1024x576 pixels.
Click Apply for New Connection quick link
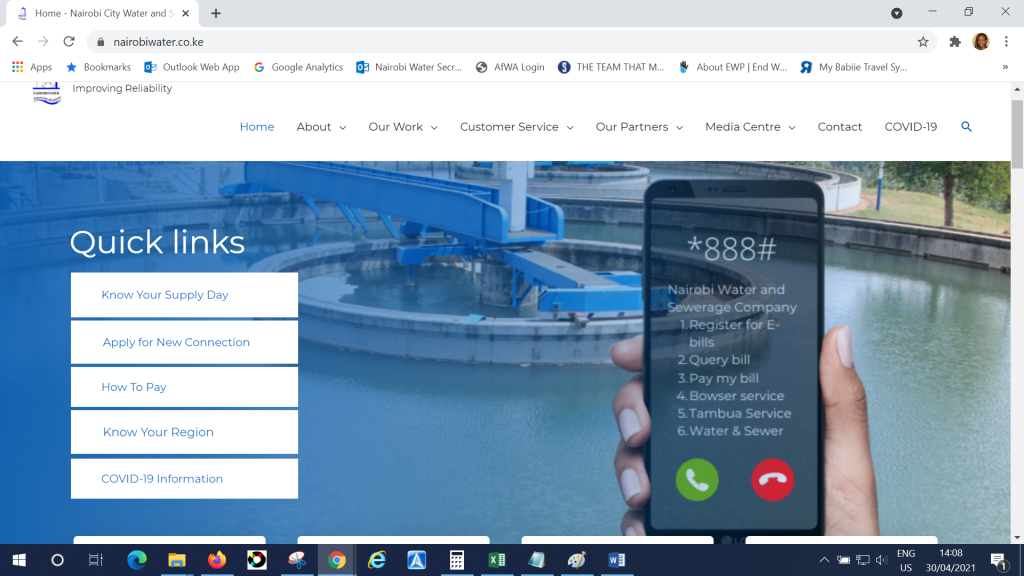[x=184, y=342]
